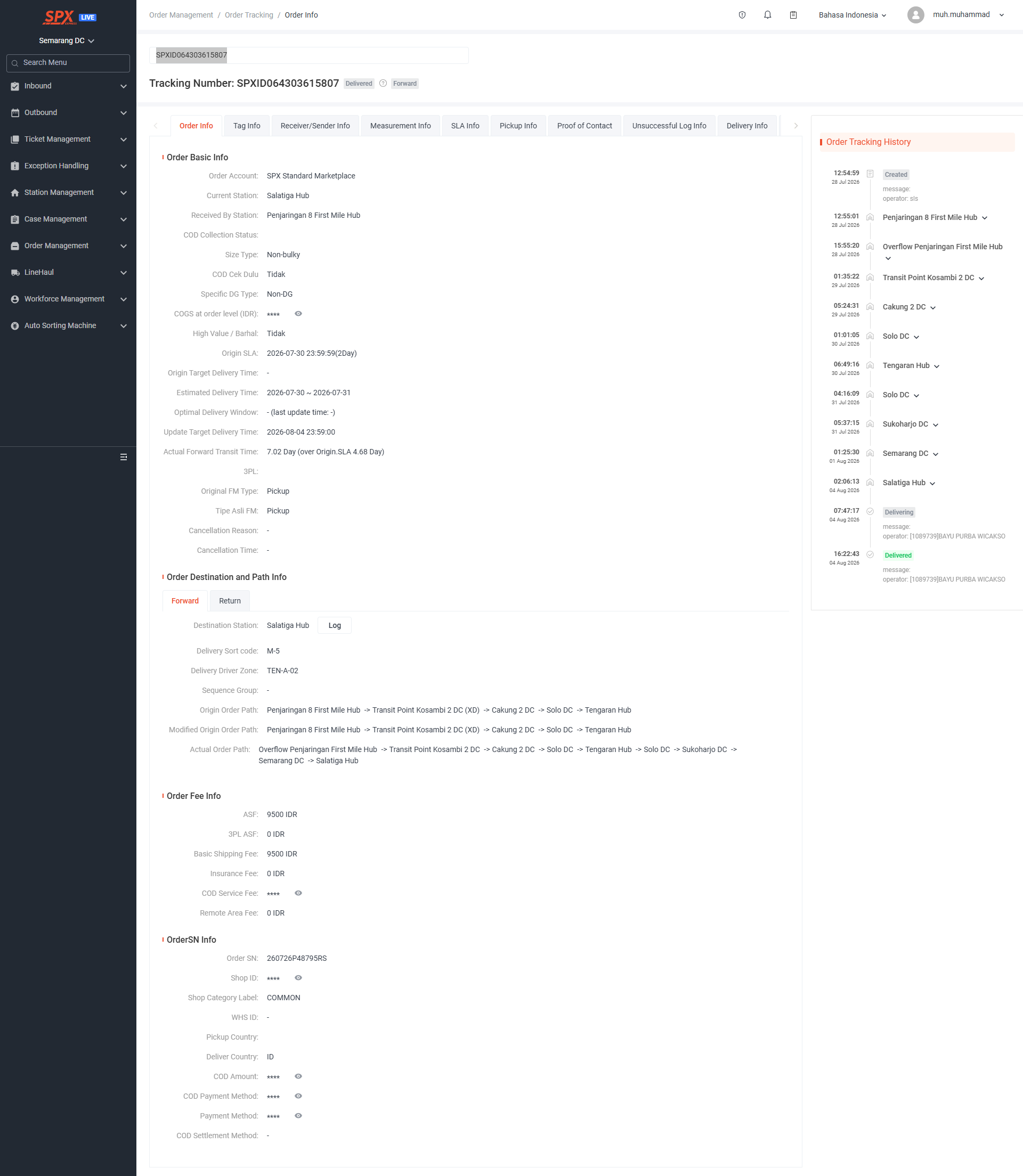Collapse the sidebar using the menu fold icon

(x=123, y=457)
